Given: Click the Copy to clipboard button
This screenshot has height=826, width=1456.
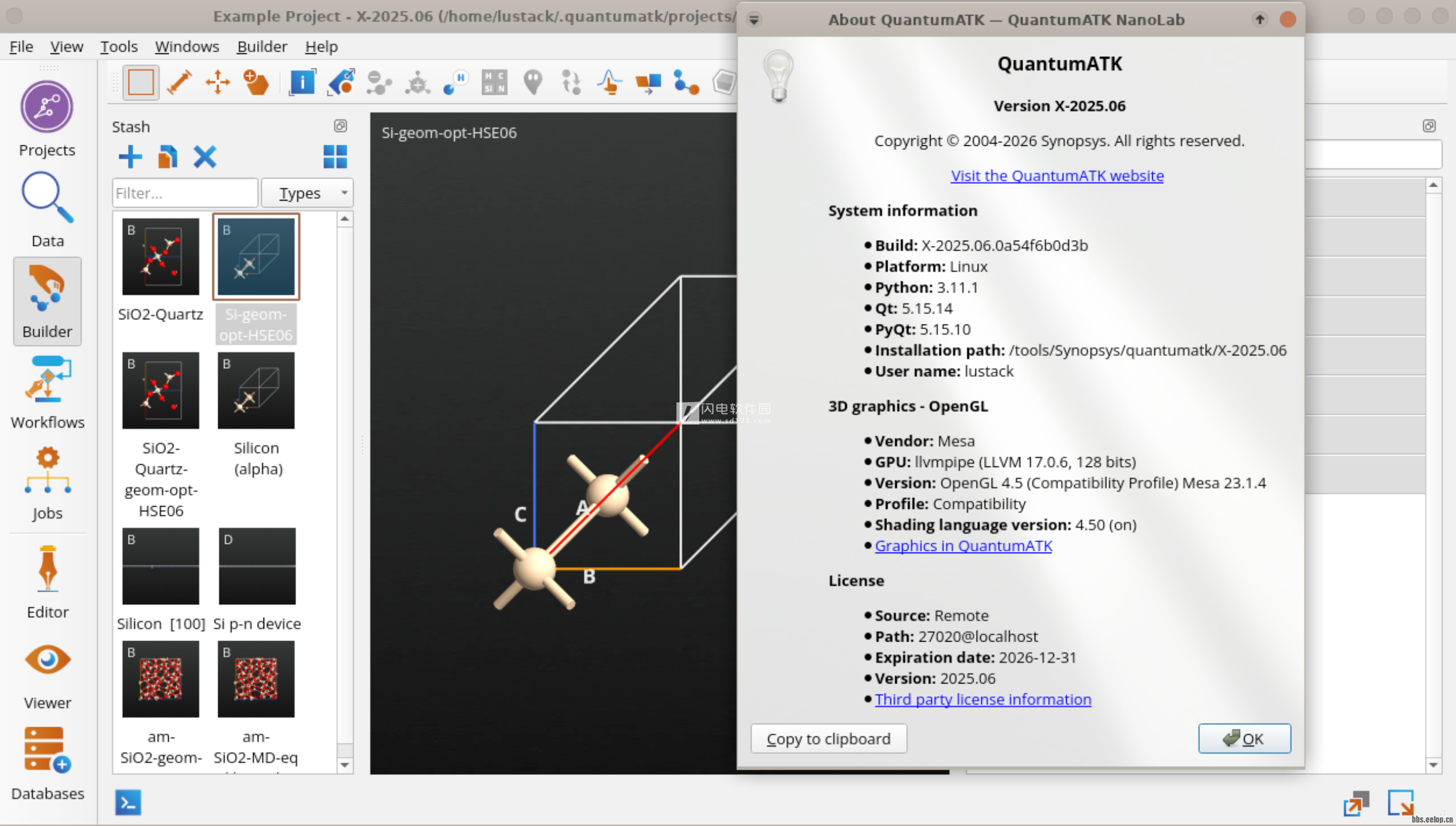Looking at the screenshot, I should [828, 738].
